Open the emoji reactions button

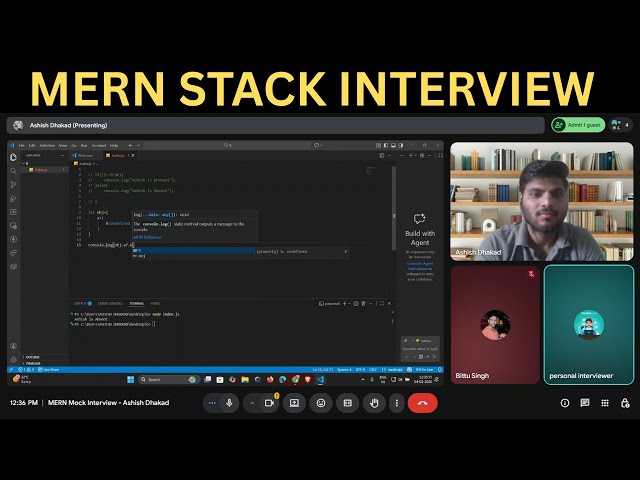pos(321,403)
